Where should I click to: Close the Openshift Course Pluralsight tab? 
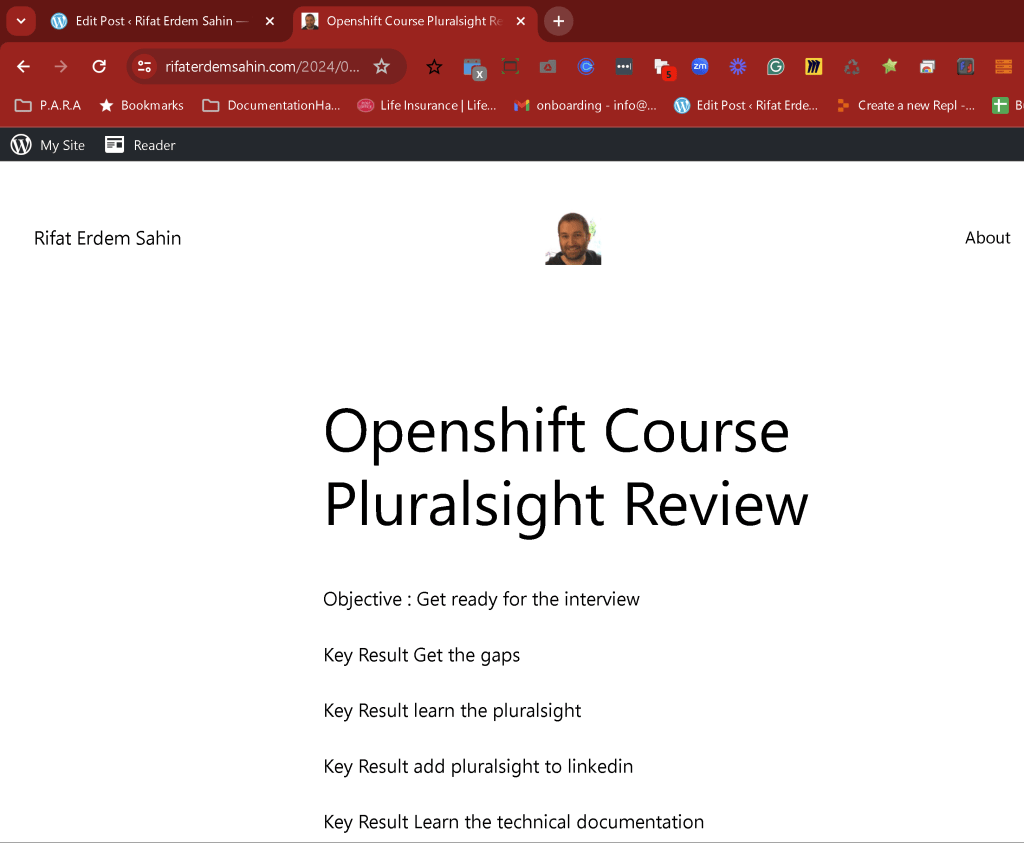pos(520,21)
